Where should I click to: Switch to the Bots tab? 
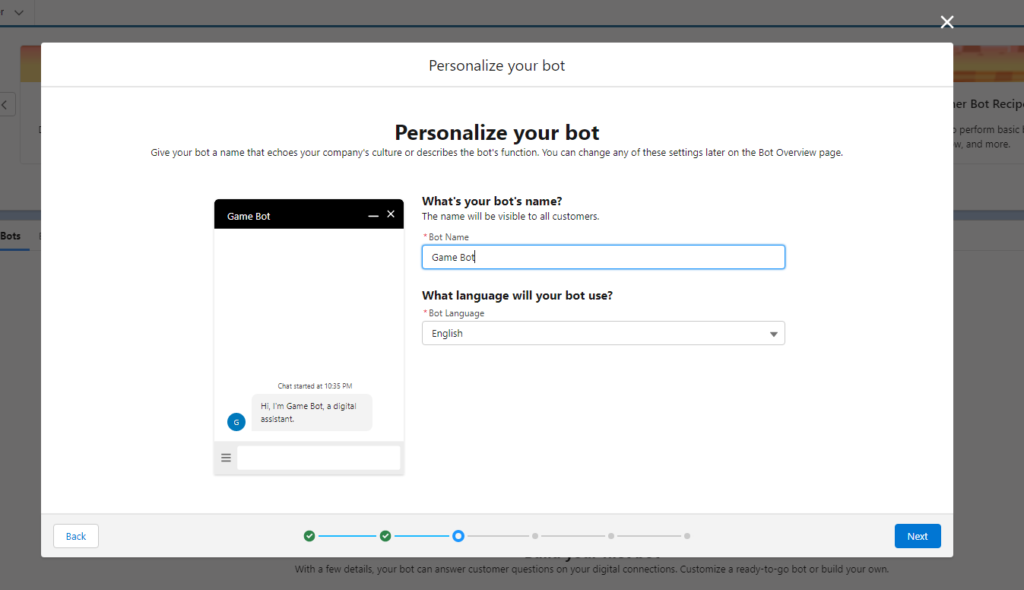[12, 235]
